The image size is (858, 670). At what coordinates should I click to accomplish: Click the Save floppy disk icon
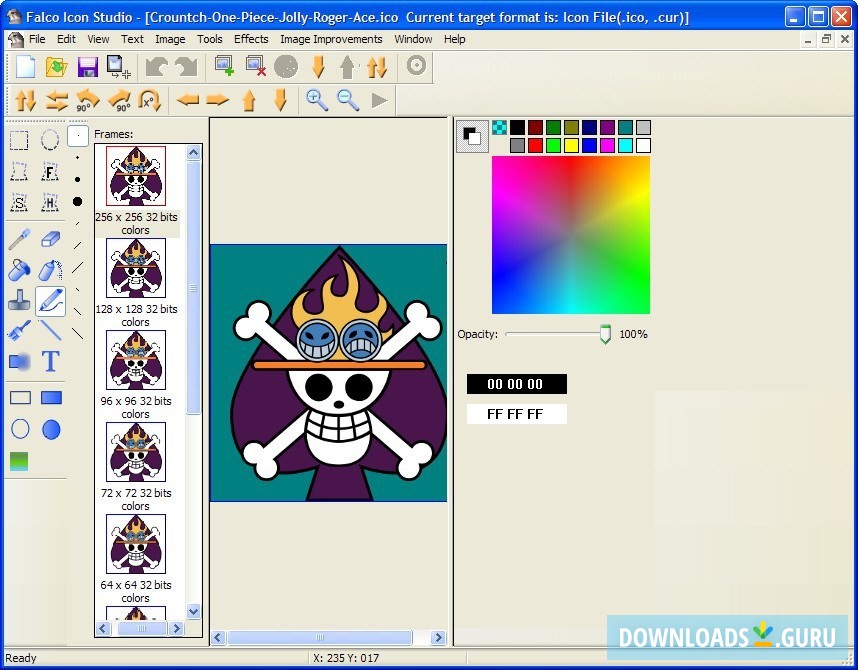click(x=87, y=67)
